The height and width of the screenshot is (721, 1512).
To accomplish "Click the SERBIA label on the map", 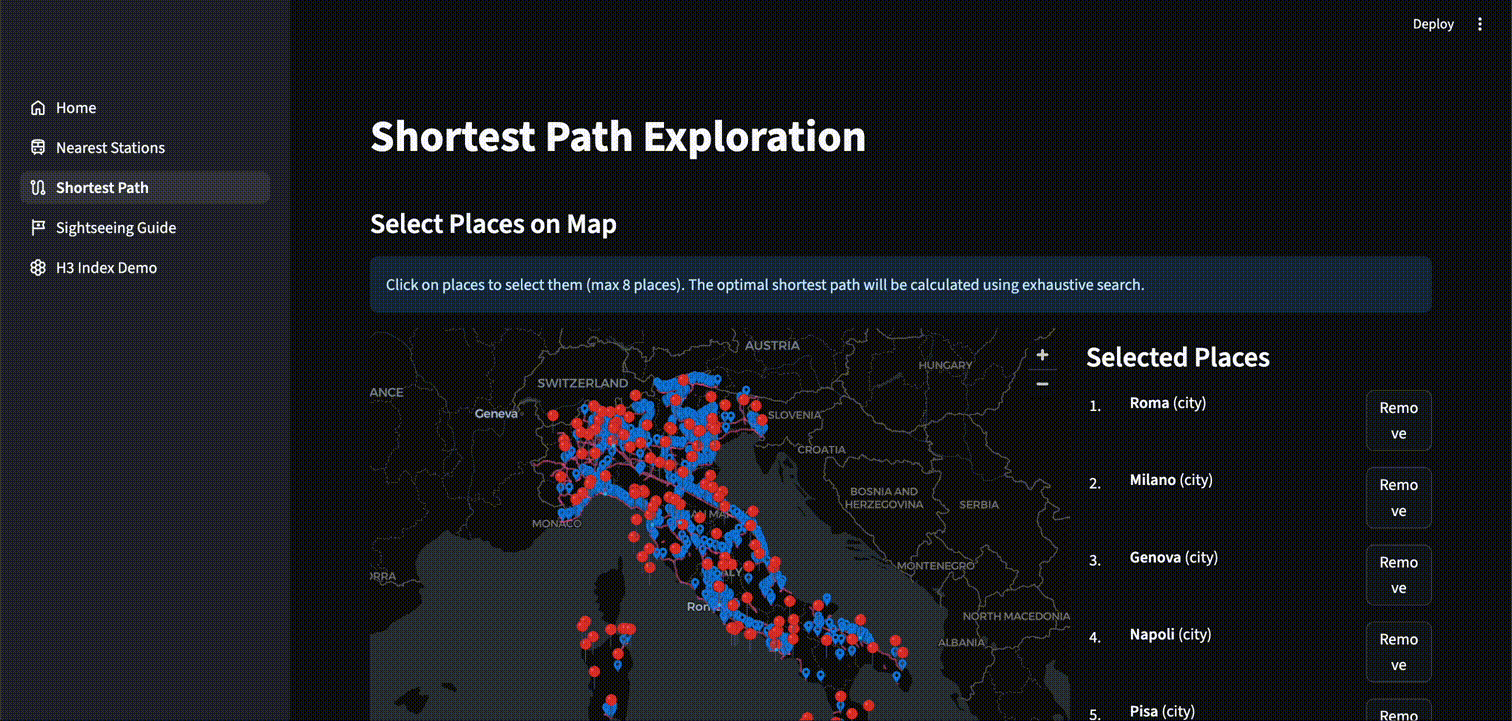I will tap(978, 505).
